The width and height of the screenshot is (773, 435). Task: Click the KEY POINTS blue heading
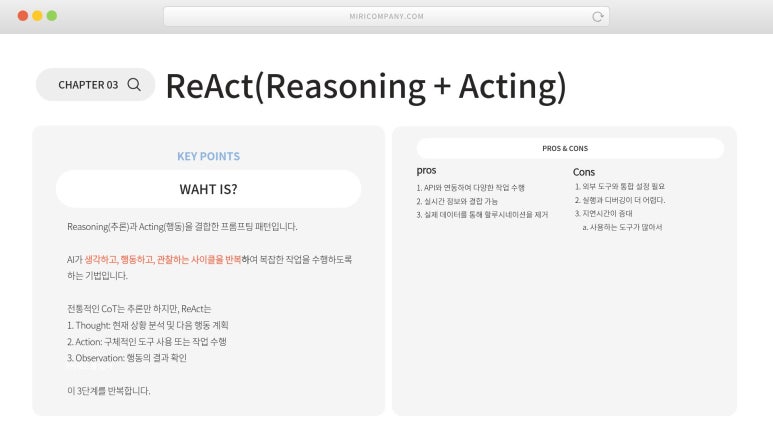(209, 156)
